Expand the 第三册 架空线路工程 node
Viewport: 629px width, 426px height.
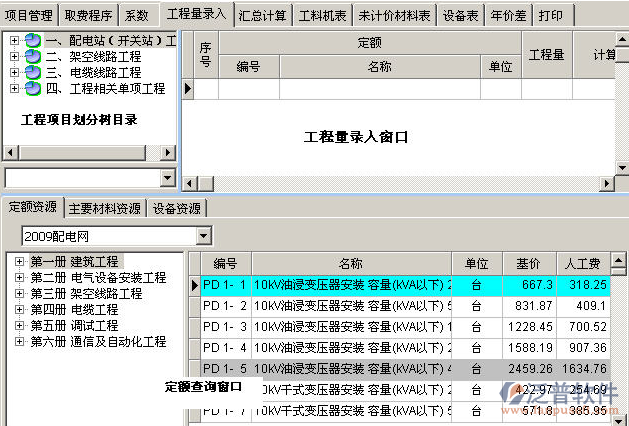point(20,294)
